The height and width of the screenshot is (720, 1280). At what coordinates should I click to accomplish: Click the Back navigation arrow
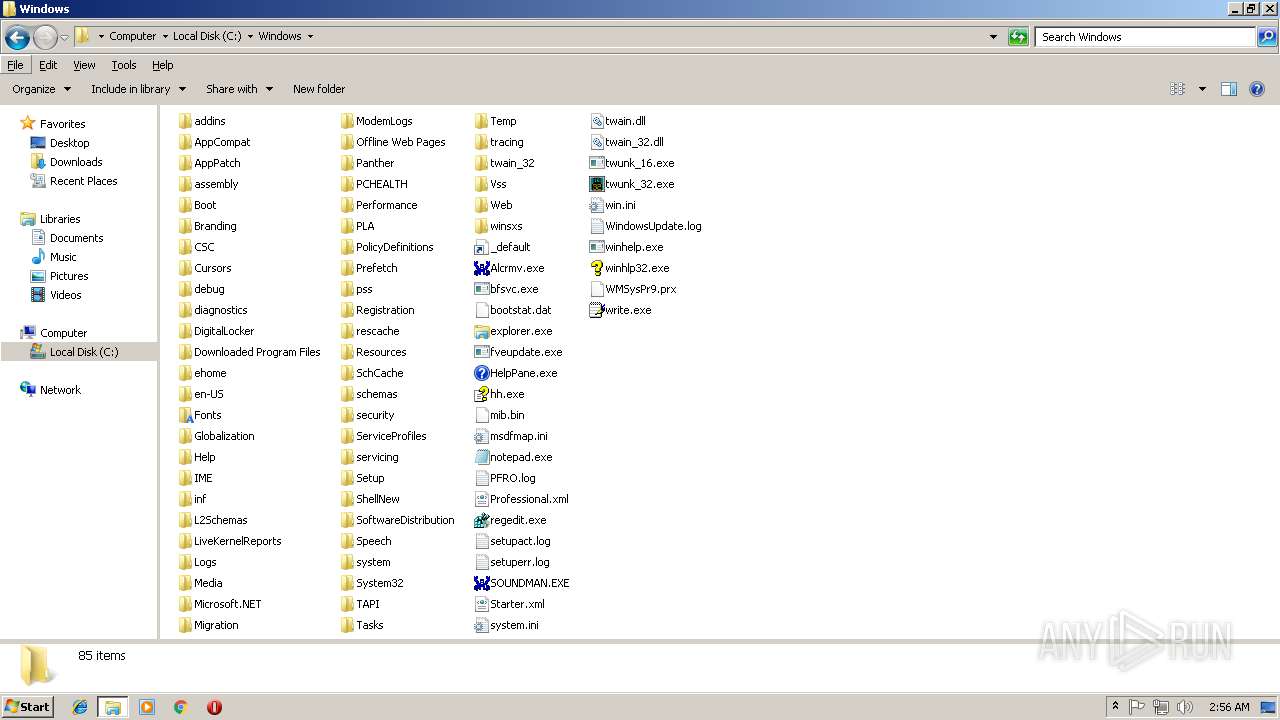tap(17, 38)
